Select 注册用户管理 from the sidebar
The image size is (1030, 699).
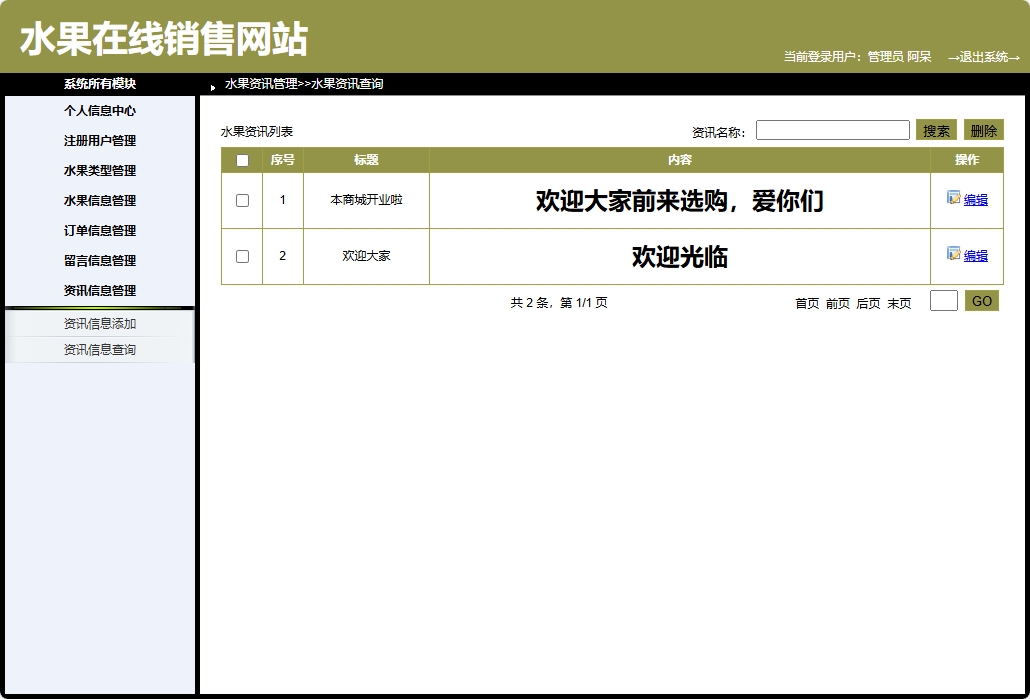(x=99, y=141)
